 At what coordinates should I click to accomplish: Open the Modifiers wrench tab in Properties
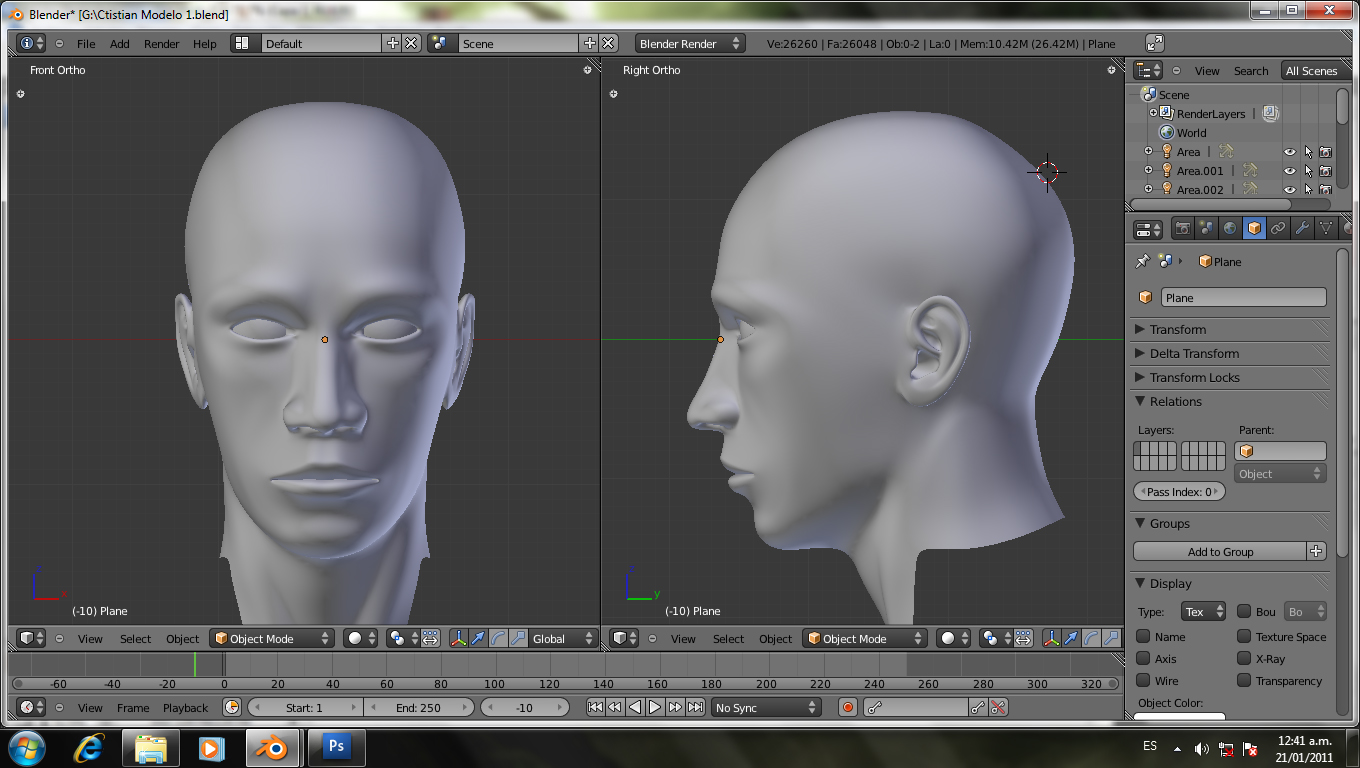tap(1302, 229)
